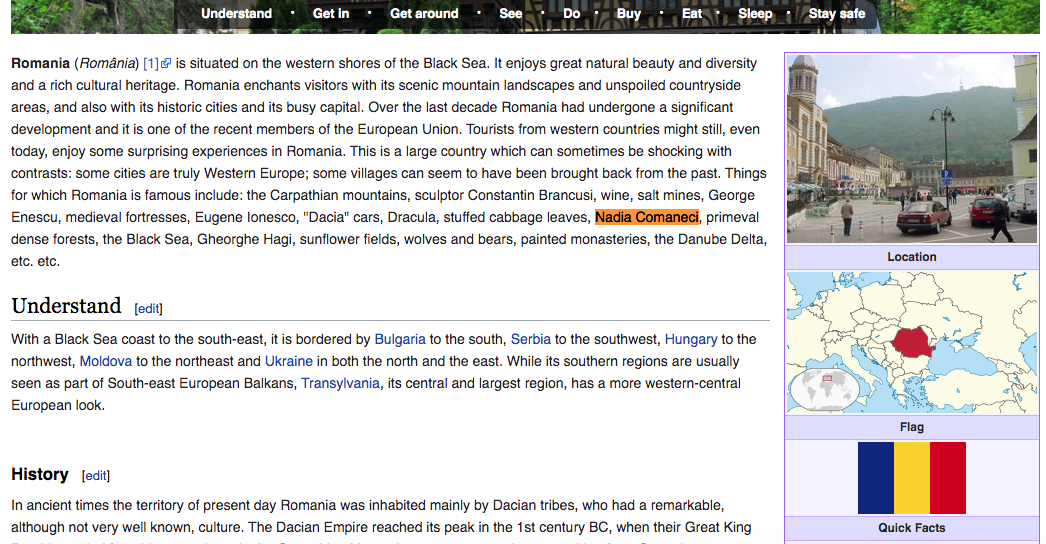The height and width of the screenshot is (544, 1046).
Task: Select the Get around menu item
Action: 424,14
